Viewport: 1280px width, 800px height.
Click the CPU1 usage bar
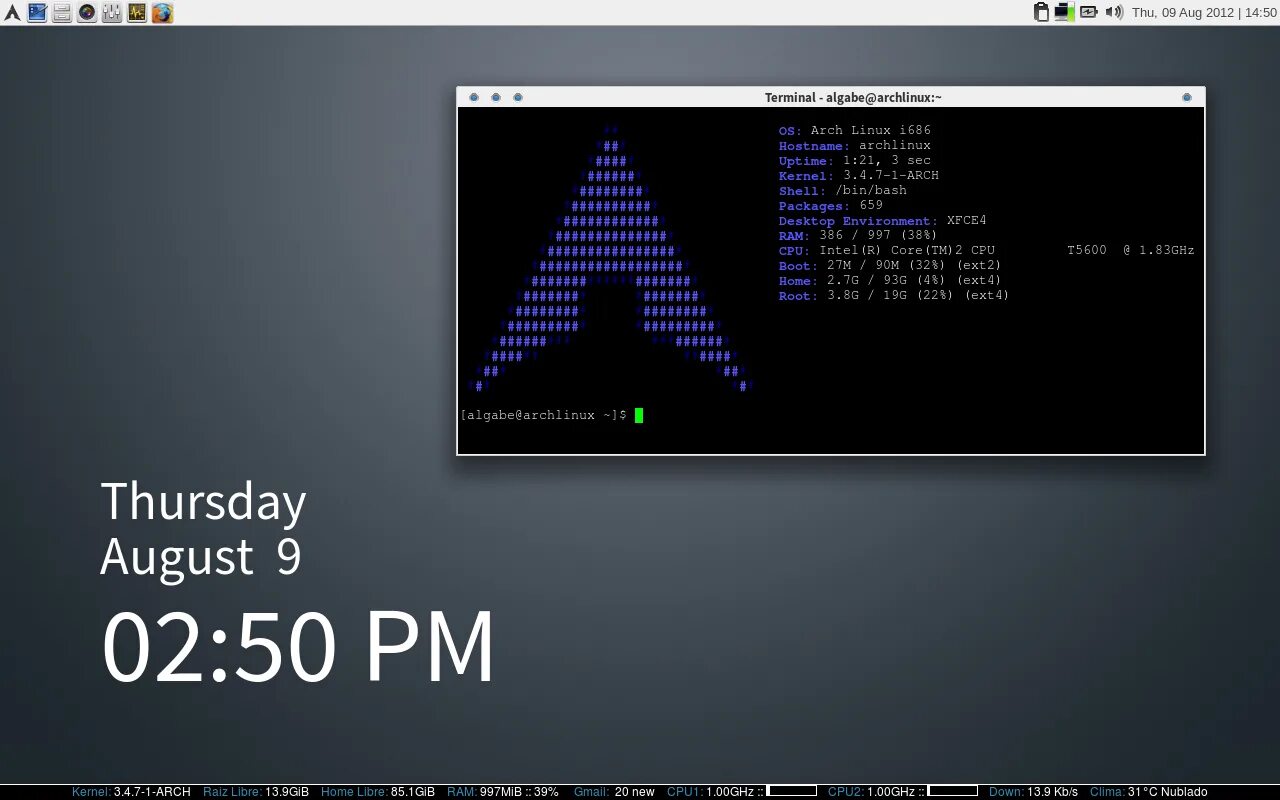pos(792,791)
